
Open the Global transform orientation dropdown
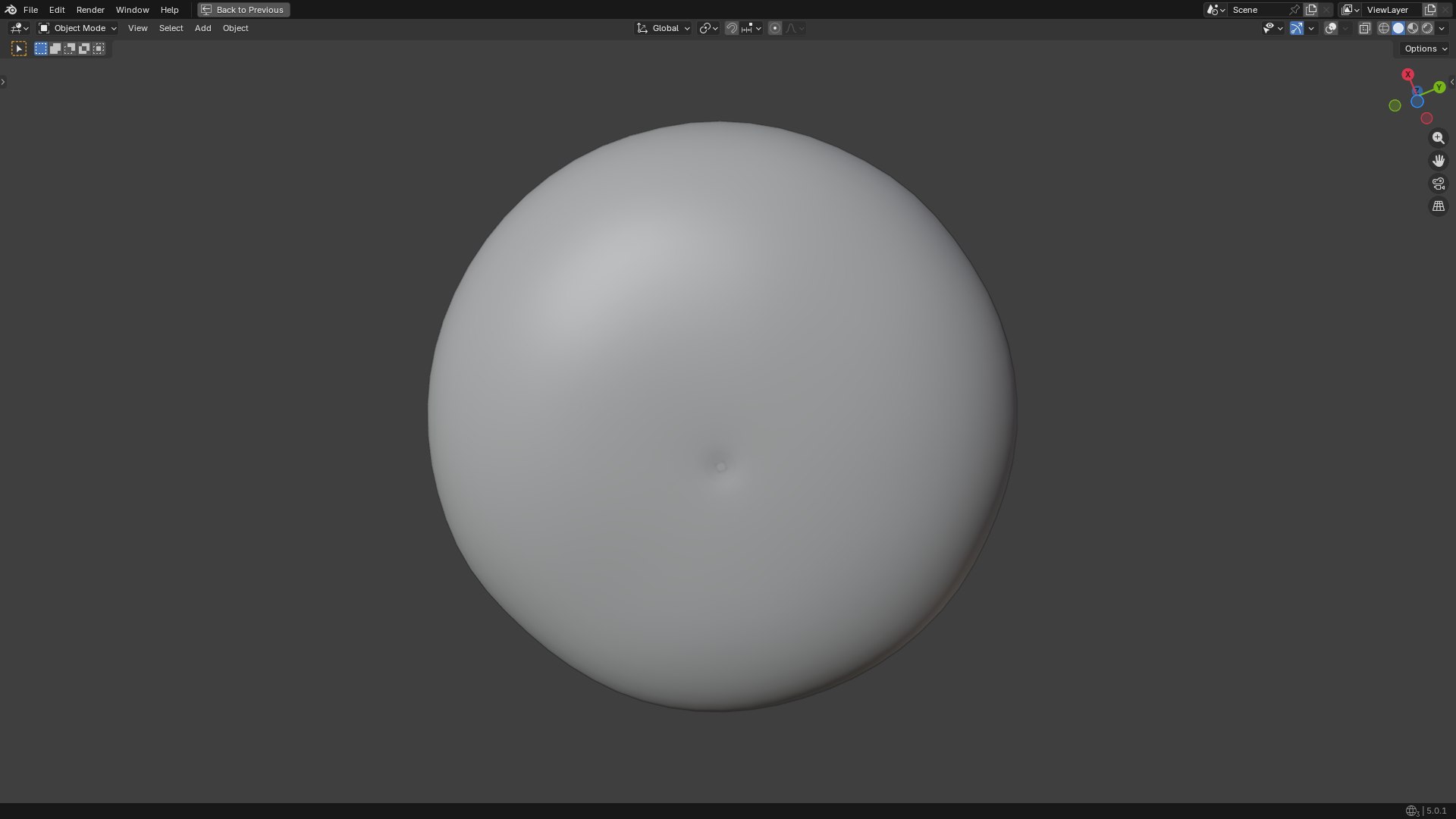pos(664,28)
